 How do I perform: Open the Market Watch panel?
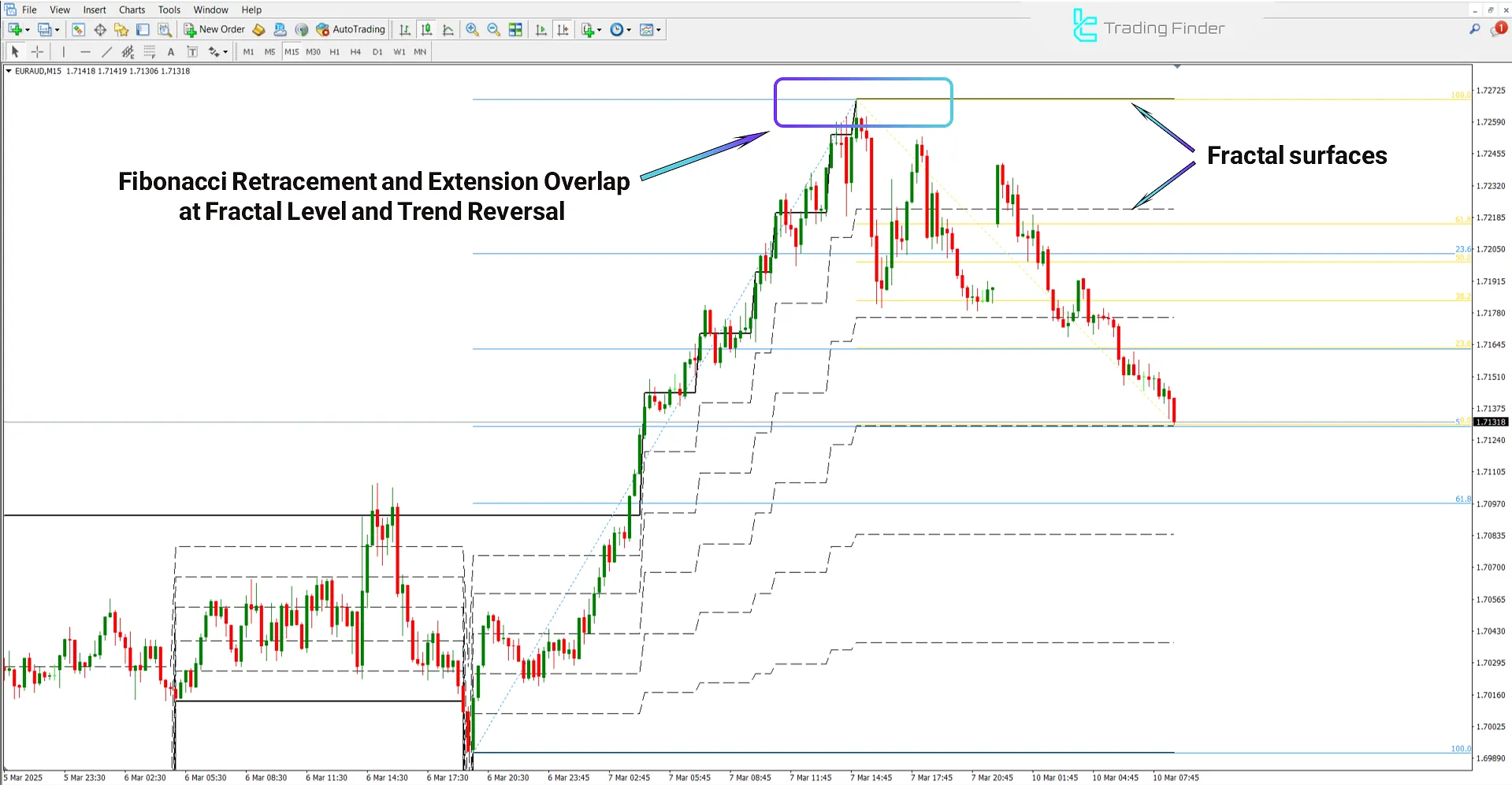(x=78, y=29)
